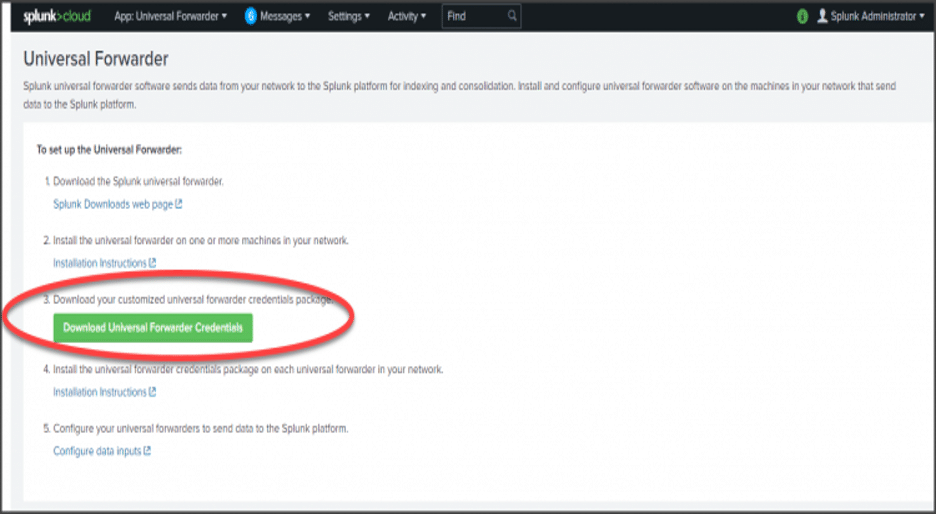
Task: Open the Configure data inputs link
Action: tap(97, 451)
